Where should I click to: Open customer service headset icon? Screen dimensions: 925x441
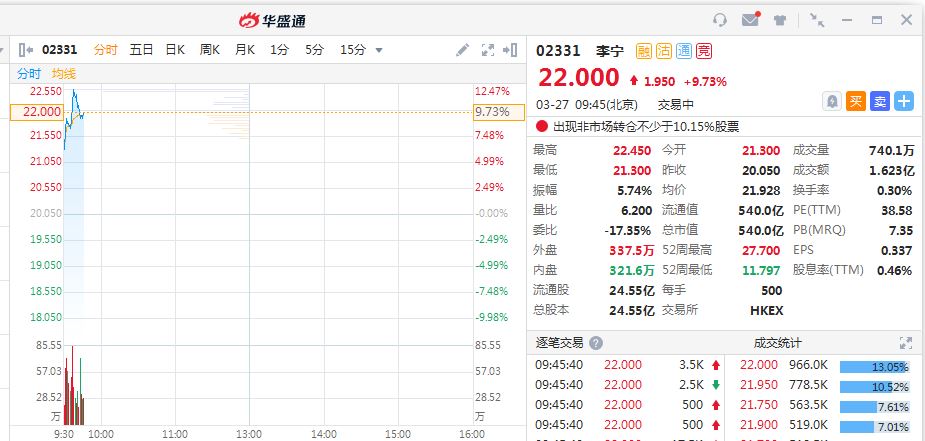coord(720,19)
